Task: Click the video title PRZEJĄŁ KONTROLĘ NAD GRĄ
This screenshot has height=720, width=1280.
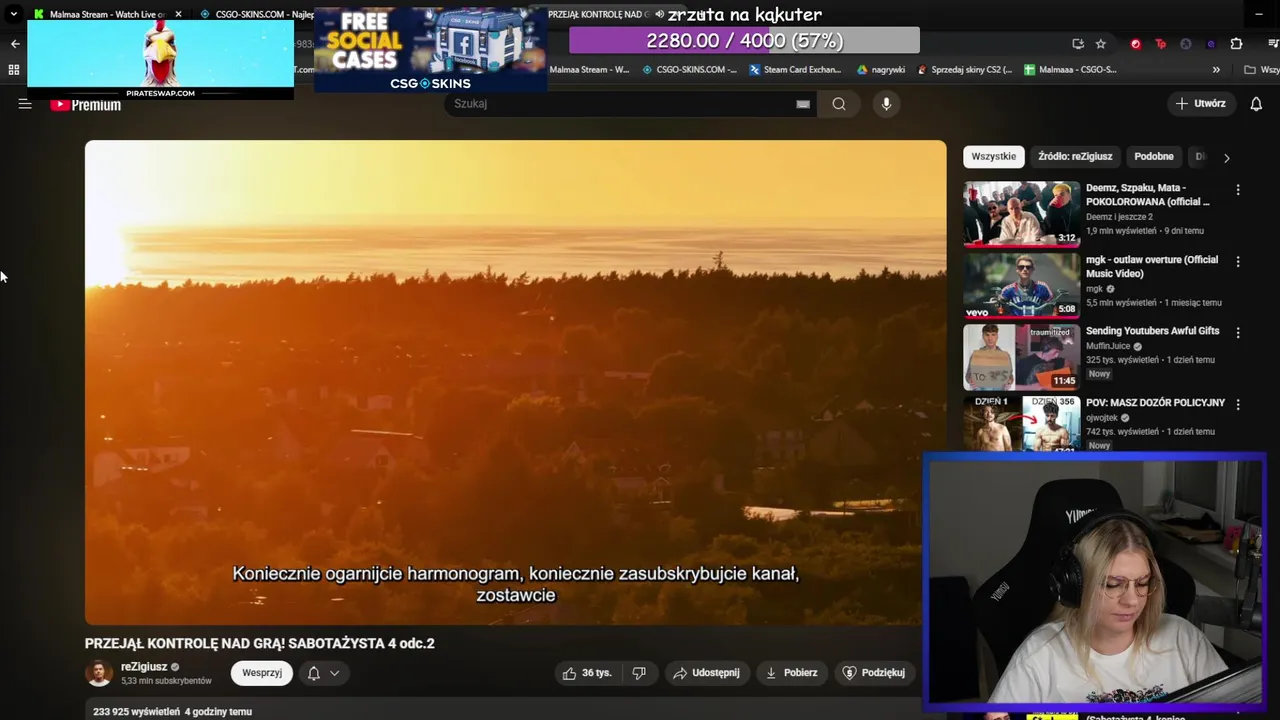Action: click(x=260, y=643)
